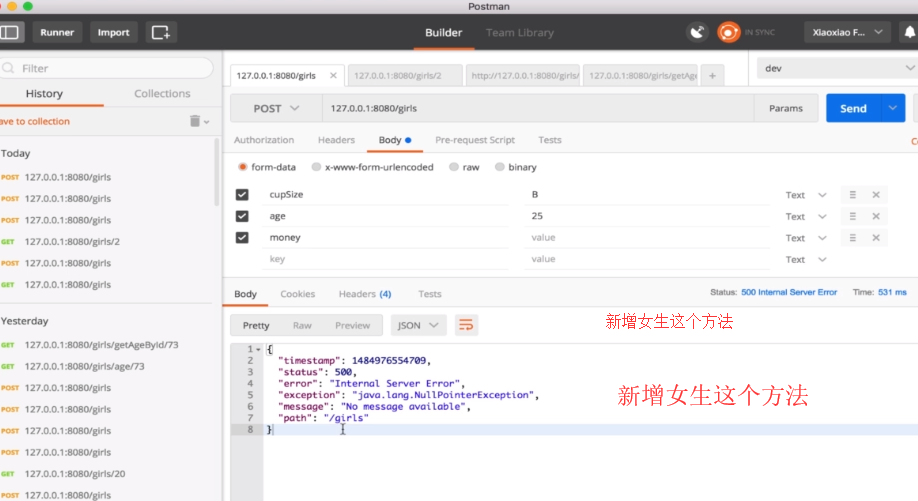Open bulk menu for age row

point(852,217)
